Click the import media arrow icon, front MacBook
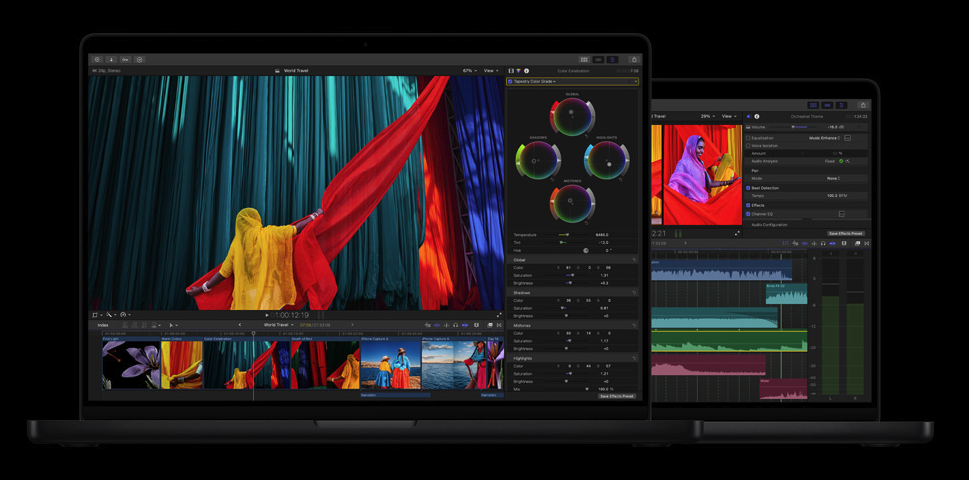Viewport: 969px width, 480px height. 111,59
